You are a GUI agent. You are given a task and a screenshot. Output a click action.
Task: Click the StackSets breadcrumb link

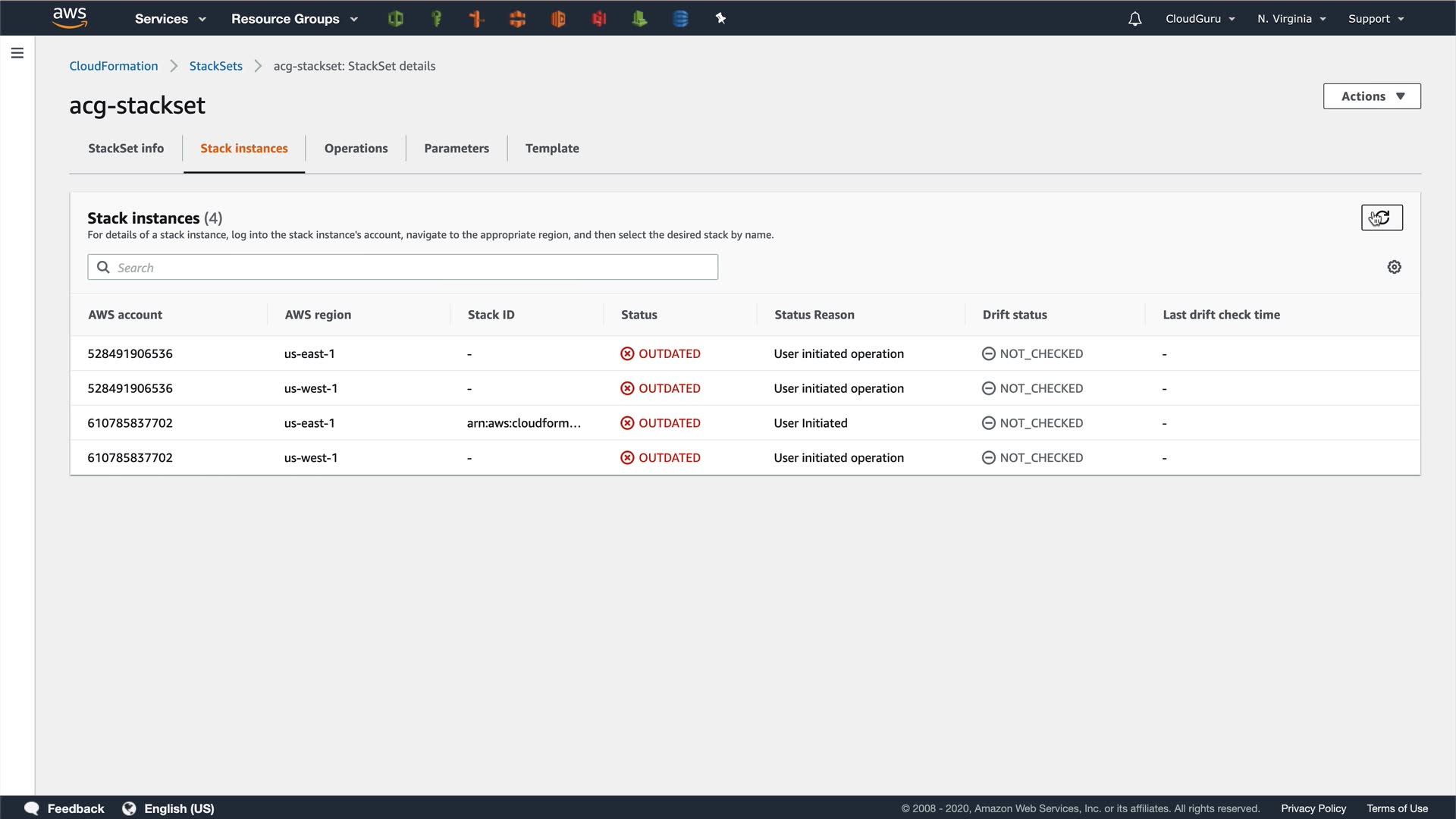215,66
